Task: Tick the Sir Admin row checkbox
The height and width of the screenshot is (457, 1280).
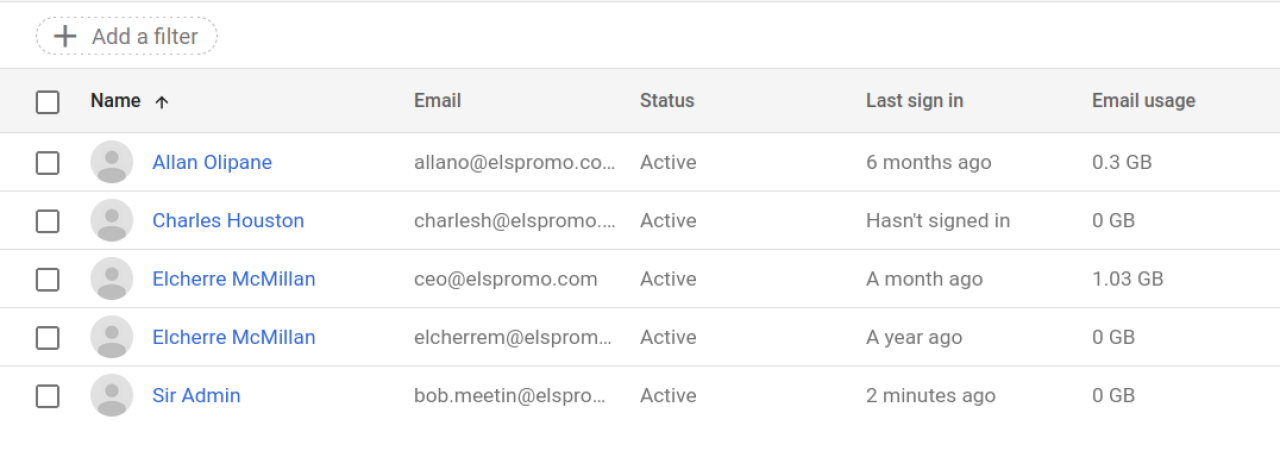Action: pyautogui.click(x=48, y=396)
